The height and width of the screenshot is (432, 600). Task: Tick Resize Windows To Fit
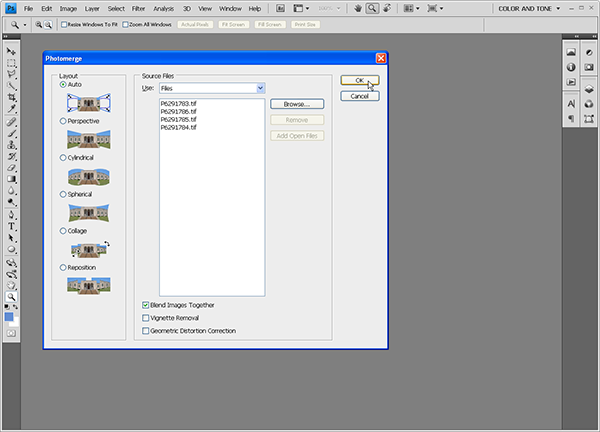64,24
